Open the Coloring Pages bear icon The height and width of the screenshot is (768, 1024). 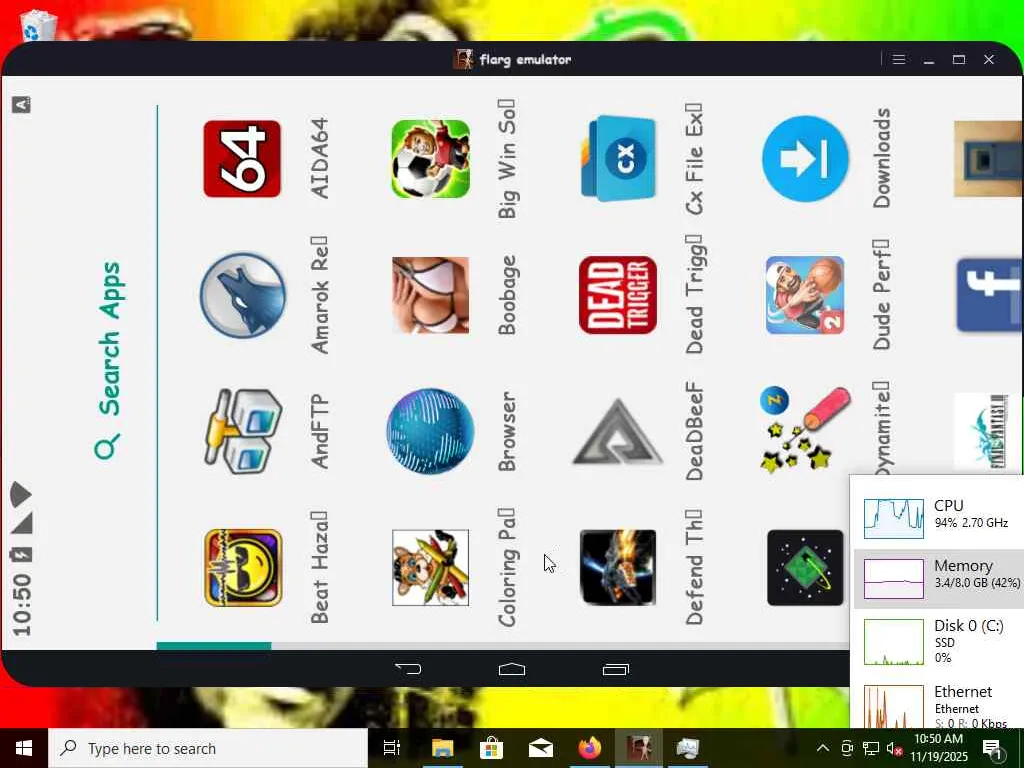coord(430,568)
